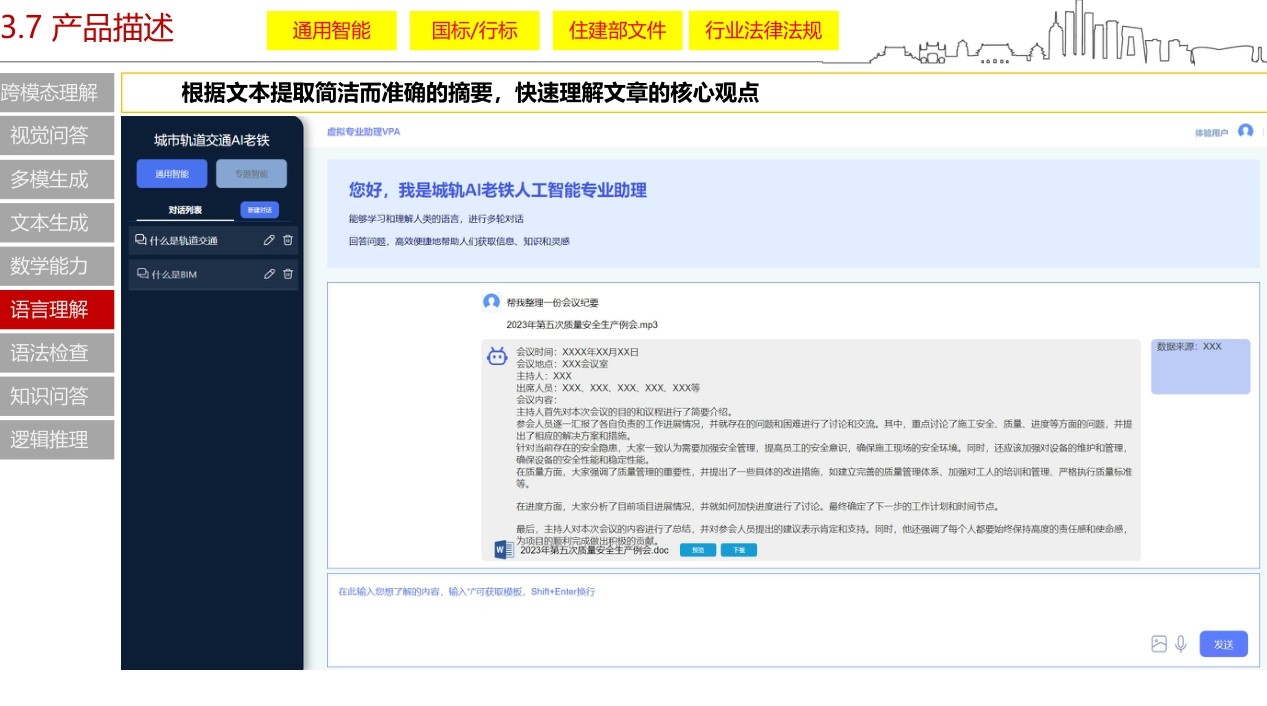
Task: Open the 什么是BIM conversation row
Action: coord(214,274)
